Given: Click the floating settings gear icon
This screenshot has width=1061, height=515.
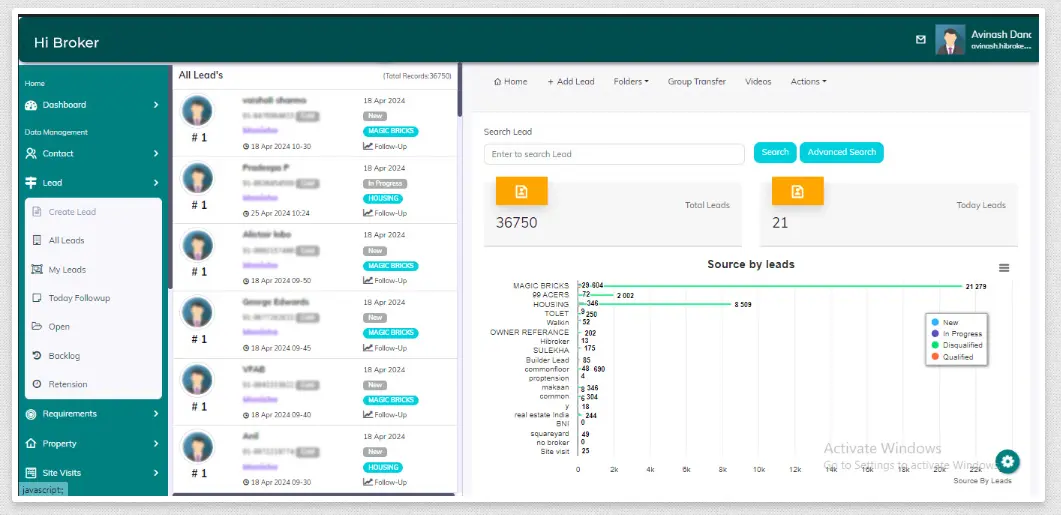Looking at the screenshot, I should tap(1008, 461).
